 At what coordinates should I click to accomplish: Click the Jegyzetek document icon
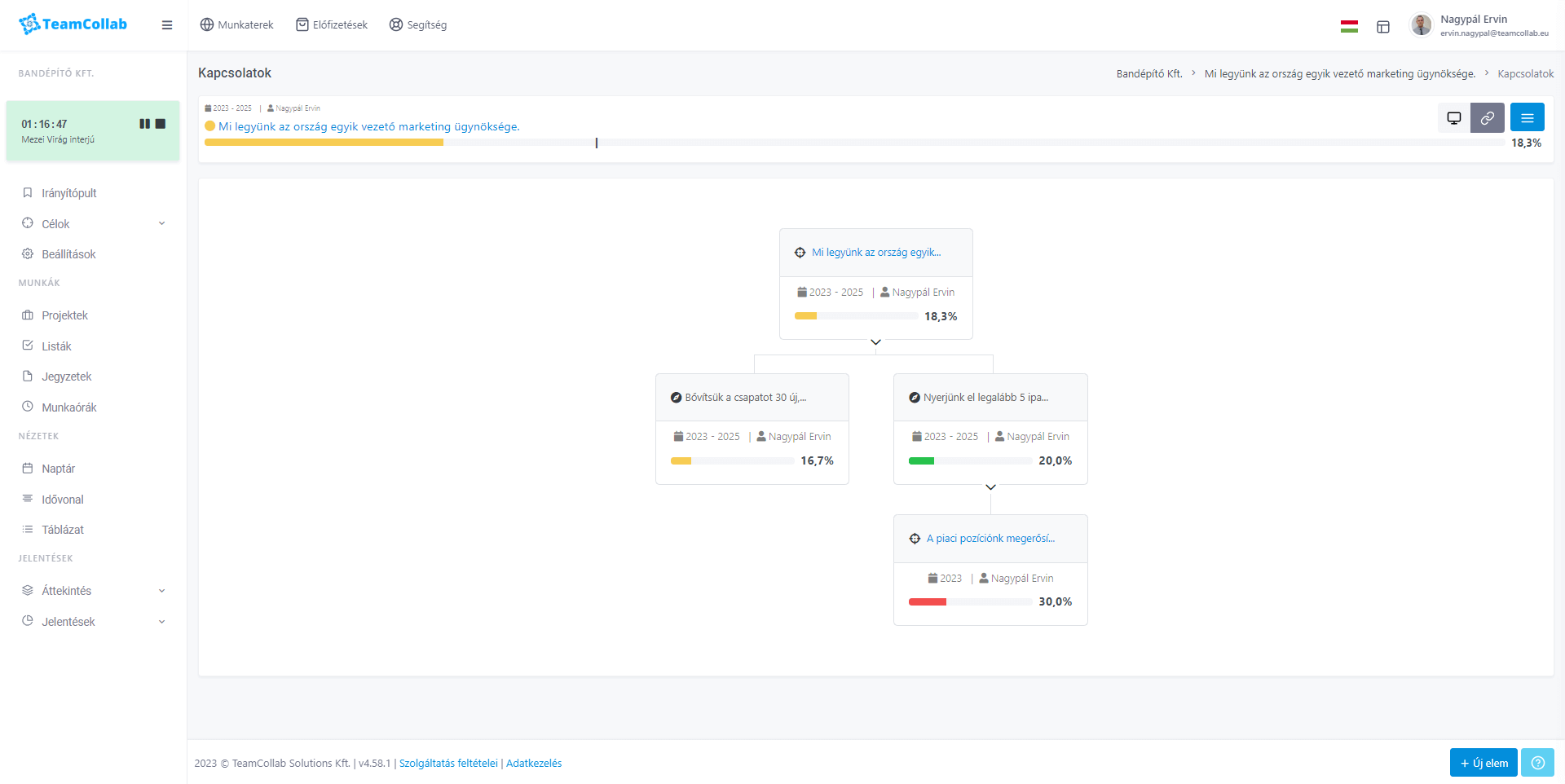(x=28, y=377)
